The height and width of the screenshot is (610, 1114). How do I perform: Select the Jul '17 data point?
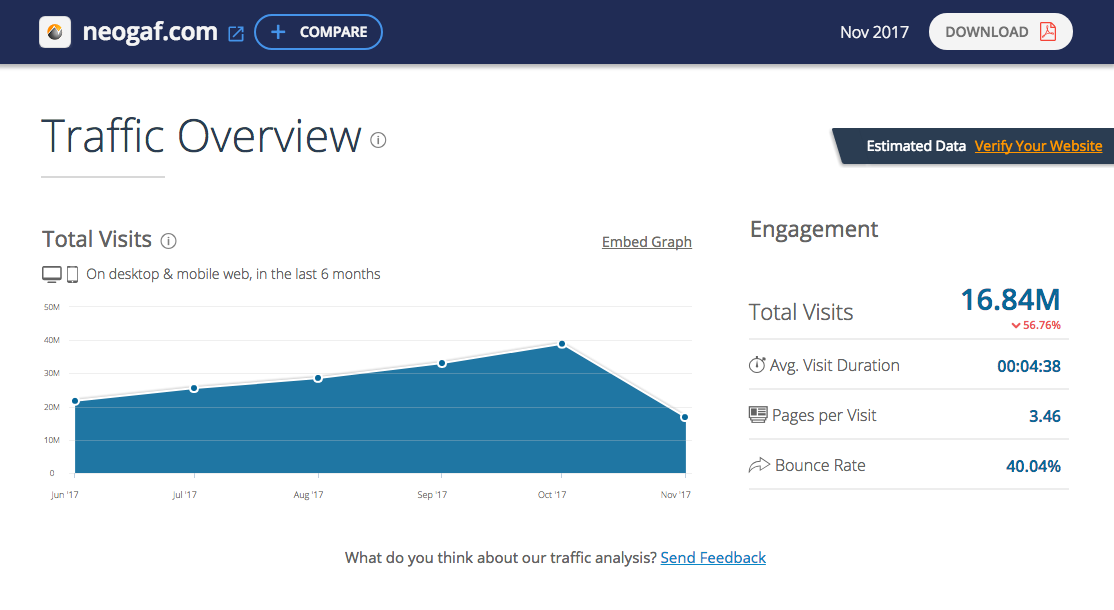pyautogui.click(x=194, y=388)
